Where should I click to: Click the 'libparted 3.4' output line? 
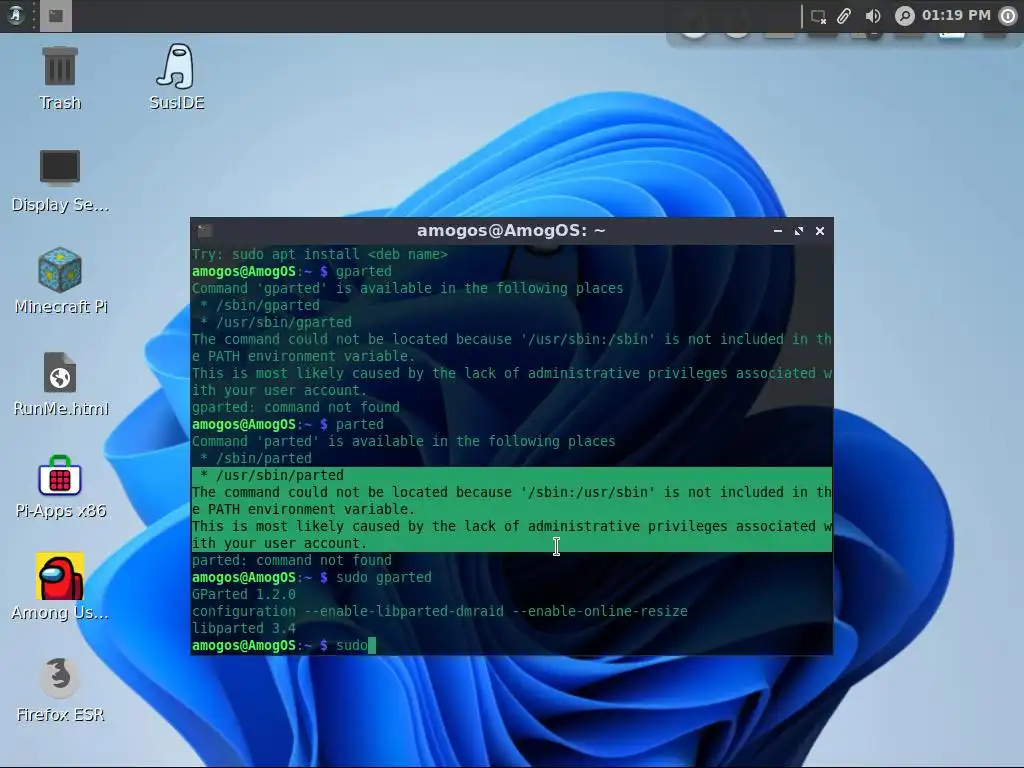point(244,628)
